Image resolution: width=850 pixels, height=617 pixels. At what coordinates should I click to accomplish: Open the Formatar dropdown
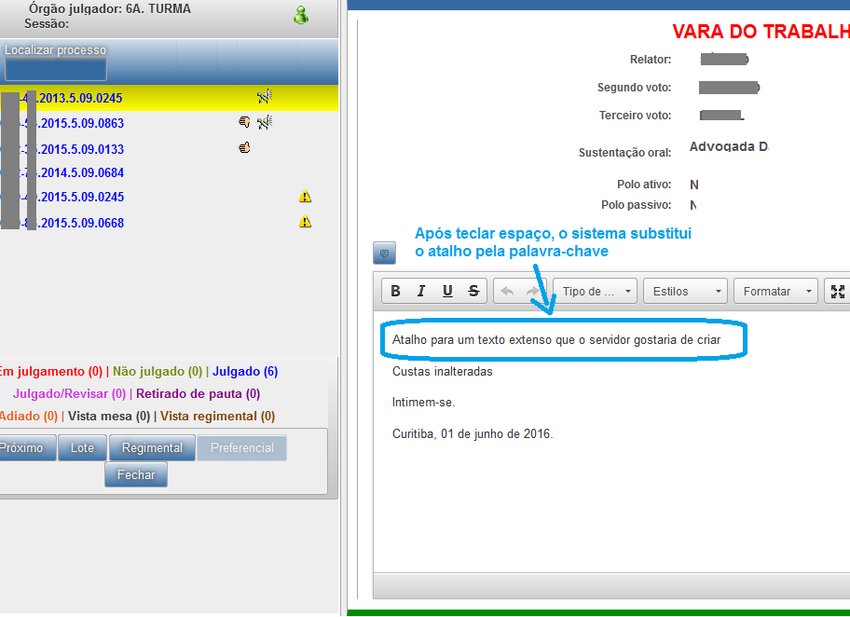(x=776, y=291)
